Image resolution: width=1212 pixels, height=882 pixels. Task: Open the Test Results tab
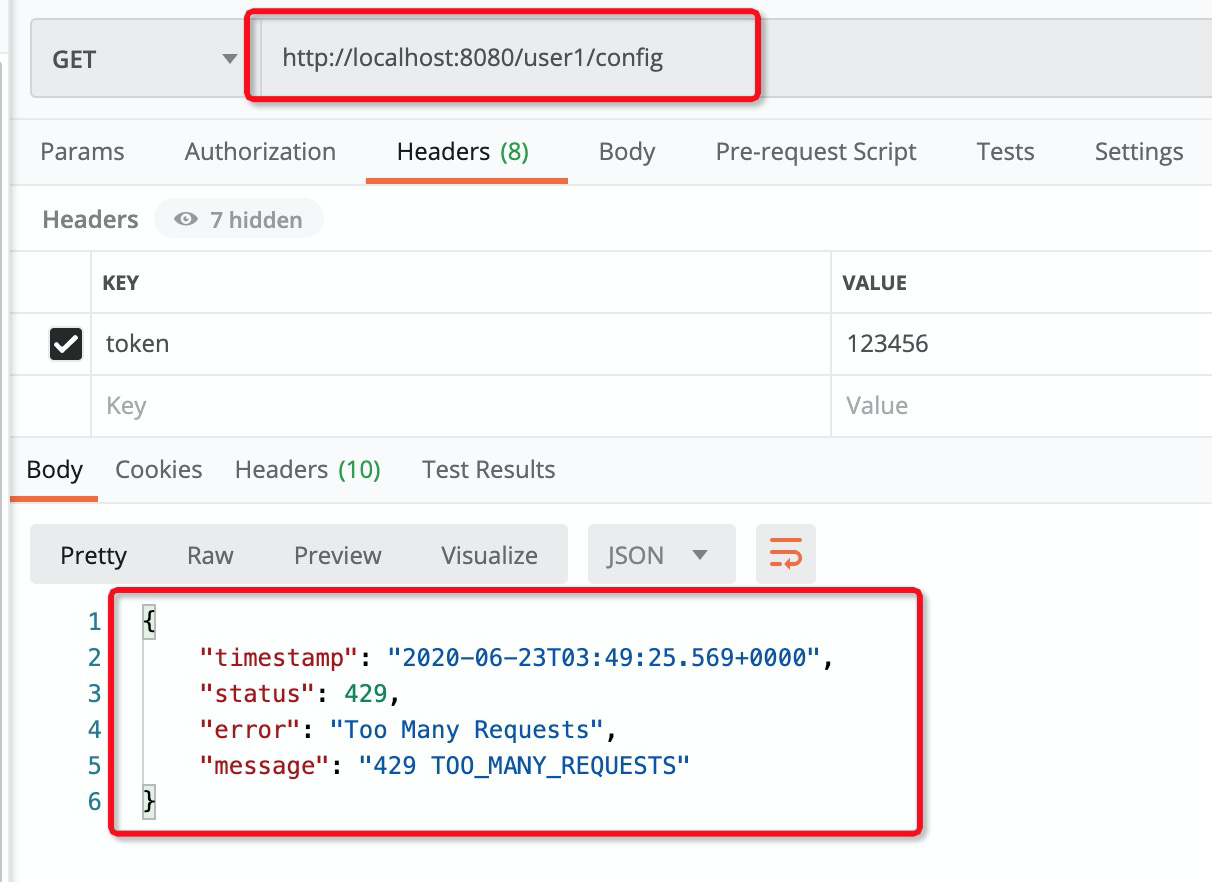click(488, 470)
